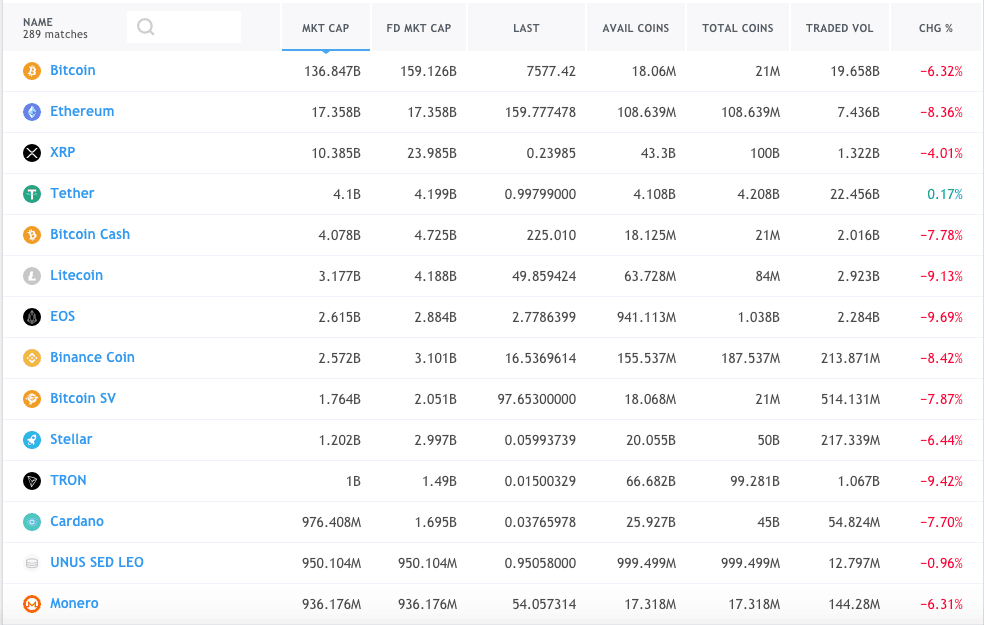Click the Stellar rocket icon
984x625 pixels.
coord(32,440)
